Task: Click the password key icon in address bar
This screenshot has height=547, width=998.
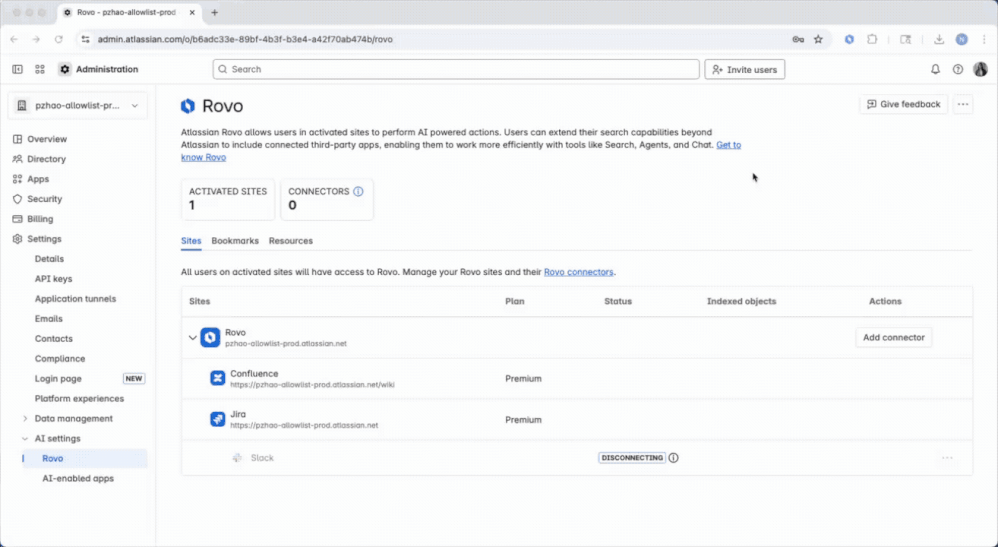Action: click(x=798, y=39)
